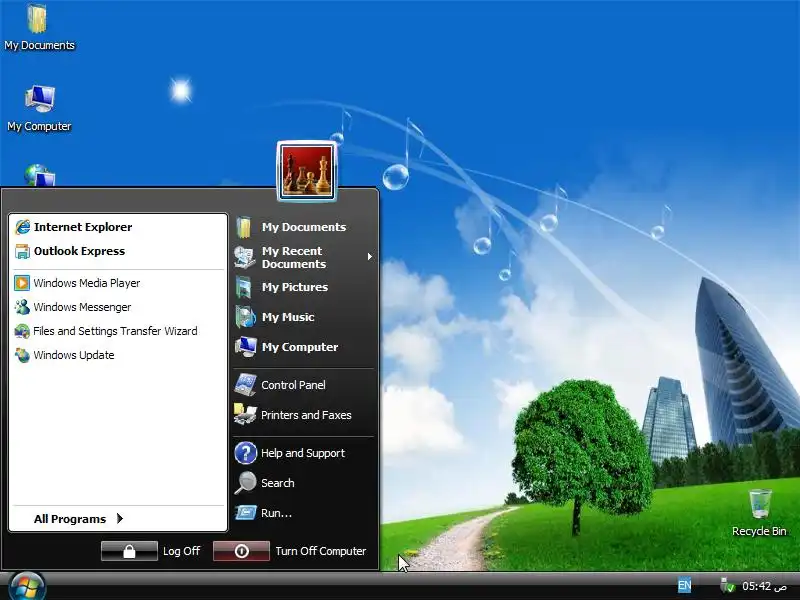Select Windows Update text entry
The height and width of the screenshot is (600, 800).
tap(74, 355)
